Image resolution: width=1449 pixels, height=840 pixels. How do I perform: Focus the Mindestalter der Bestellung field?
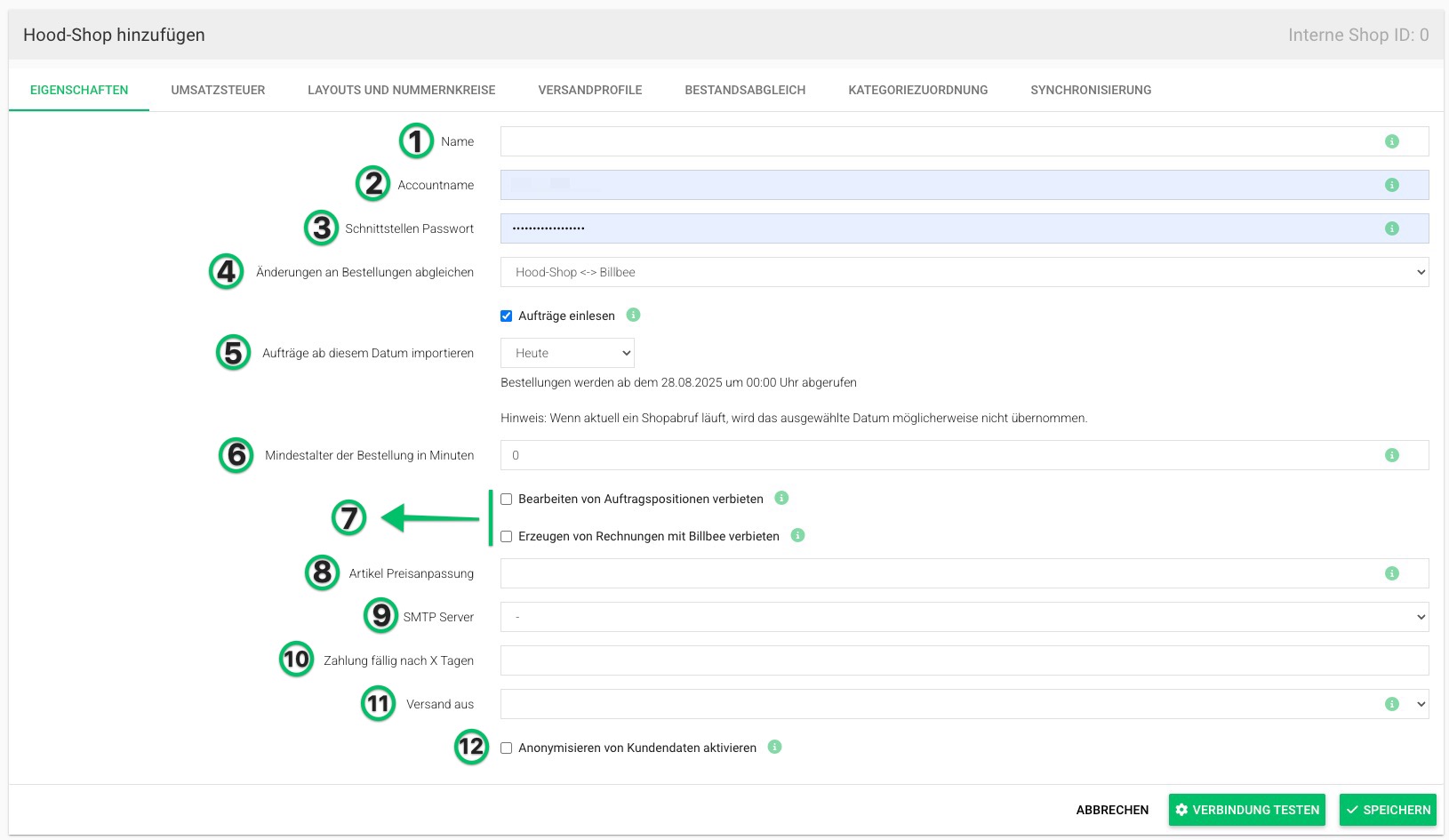(965, 455)
